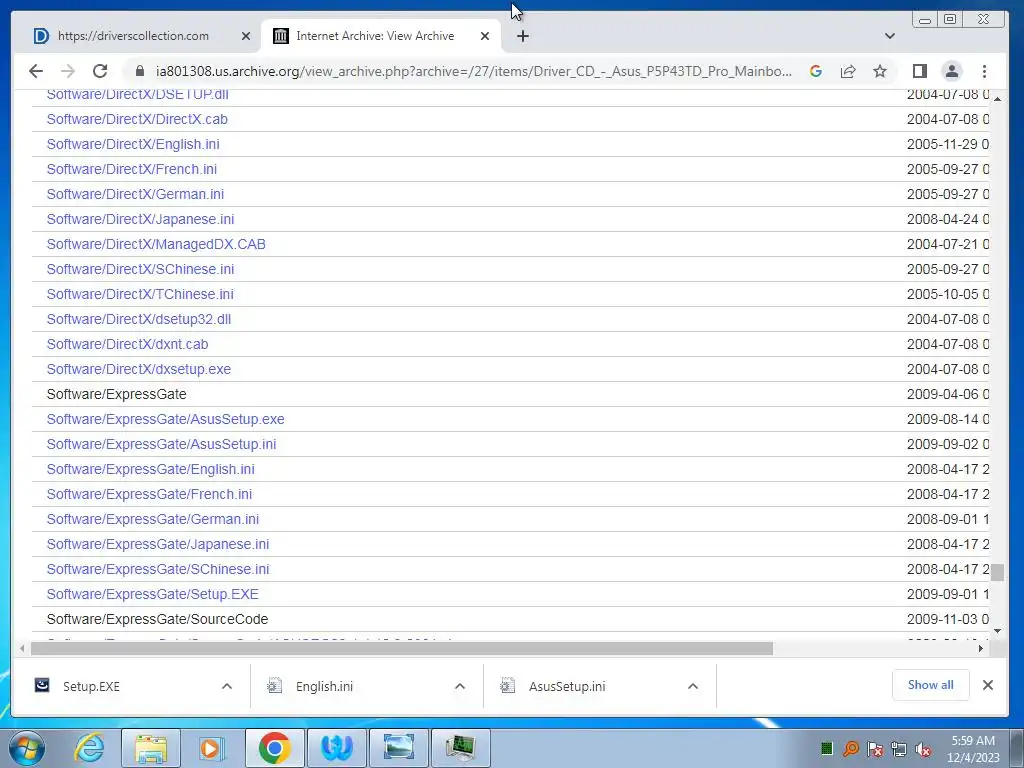Open Windows Media Player from the taskbar
The width and height of the screenshot is (1024, 768).
coord(211,748)
